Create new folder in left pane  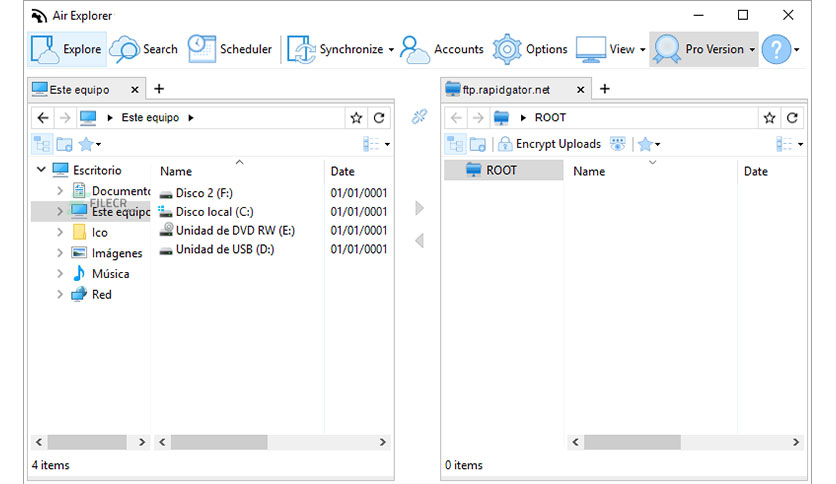[65, 144]
